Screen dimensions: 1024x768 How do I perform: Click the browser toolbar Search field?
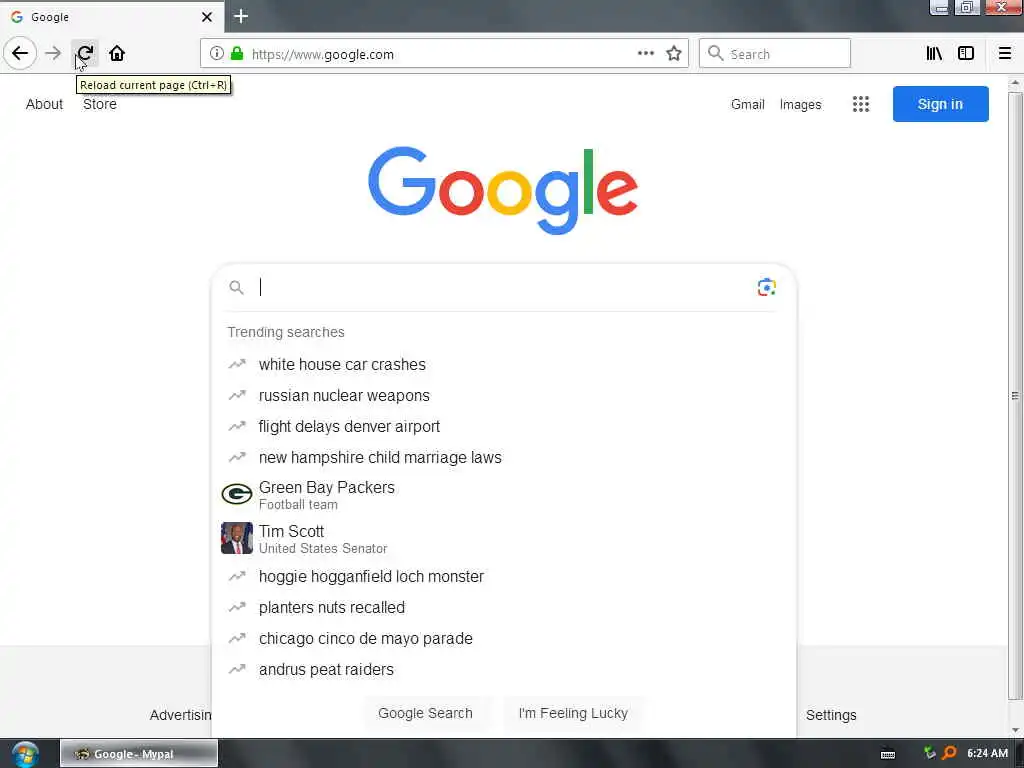[775, 54]
